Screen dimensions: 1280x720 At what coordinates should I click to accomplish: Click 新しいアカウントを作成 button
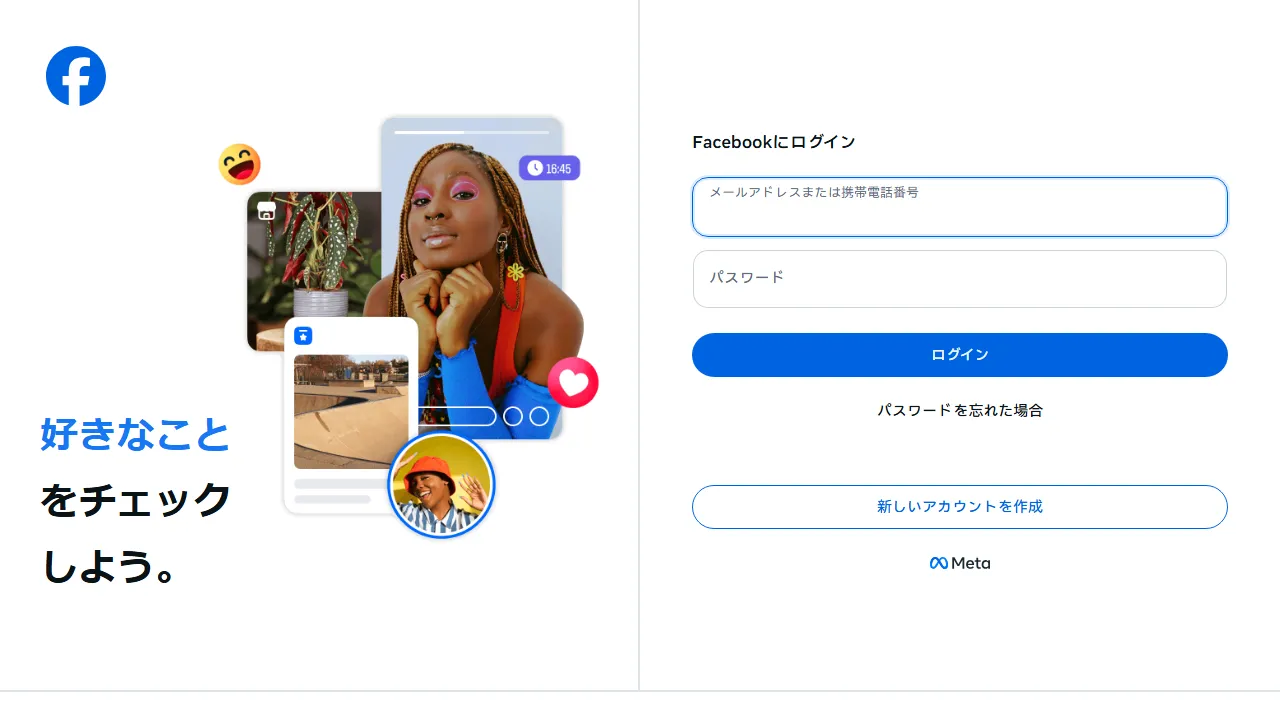(x=960, y=507)
